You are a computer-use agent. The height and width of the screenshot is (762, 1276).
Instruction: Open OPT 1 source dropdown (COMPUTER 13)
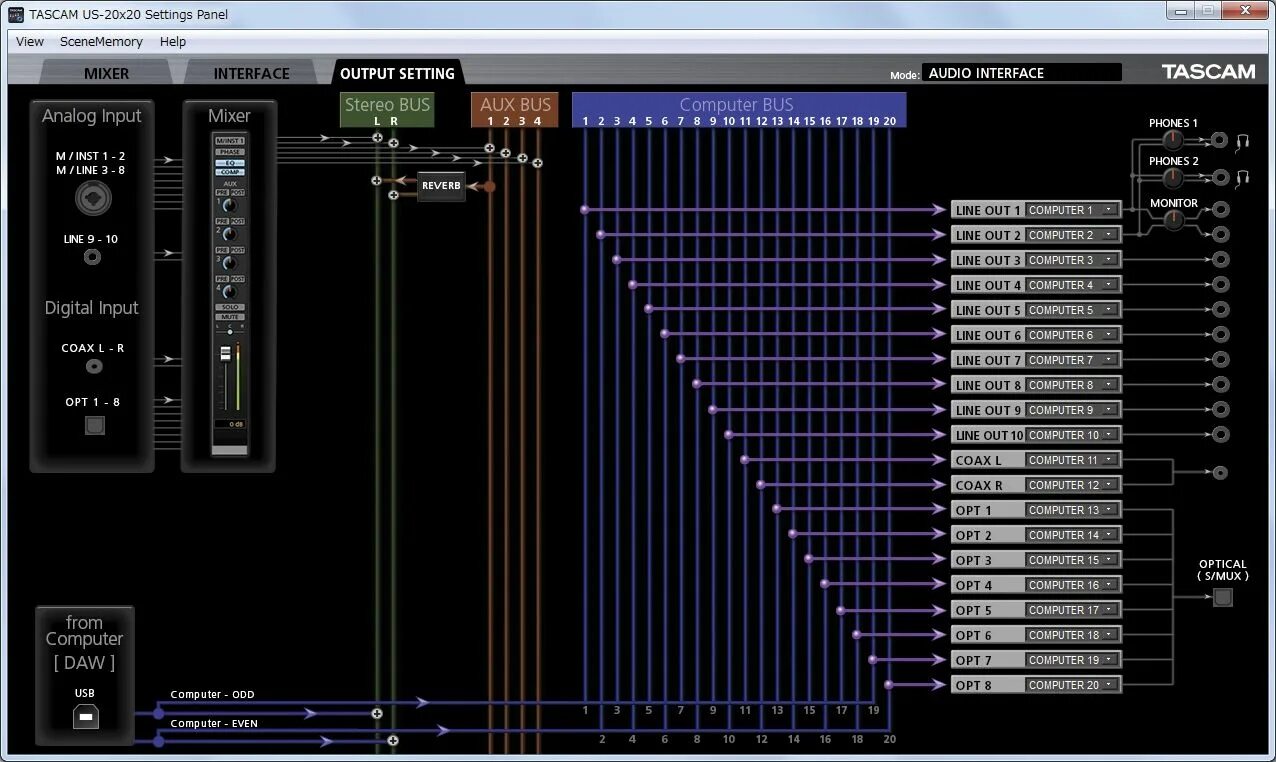tap(1073, 510)
